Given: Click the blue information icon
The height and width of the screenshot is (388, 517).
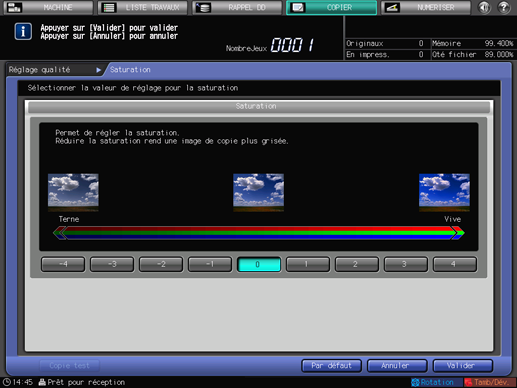Looking at the screenshot, I should point(23,32).
